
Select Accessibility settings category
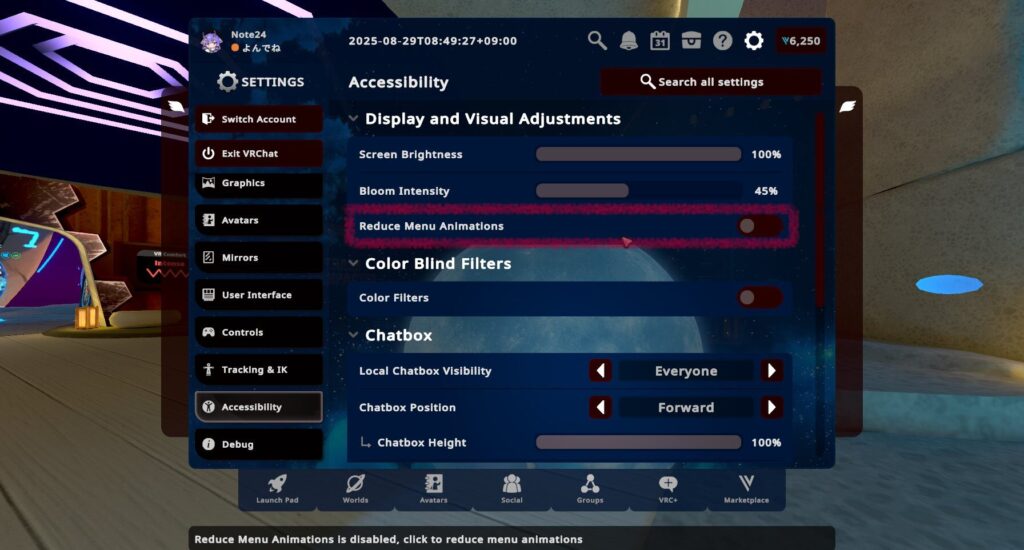tap(259, 407)
